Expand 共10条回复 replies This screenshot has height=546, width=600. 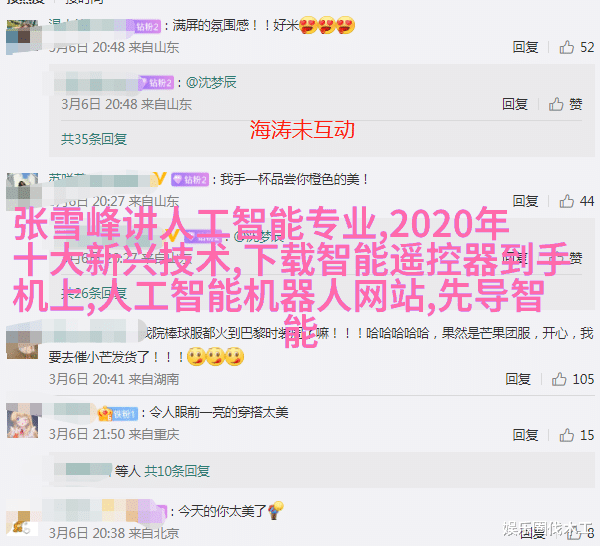tap(177, 471)
